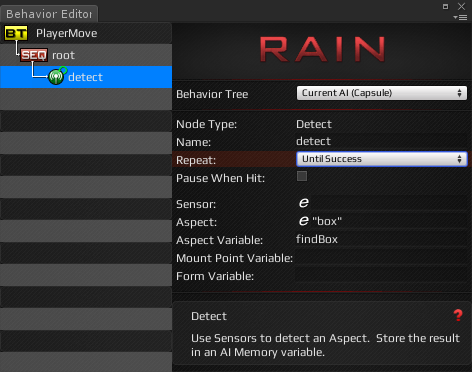Click the Aspect expression e icon
This screenshot has height=372, width=472.
[303, 220]
